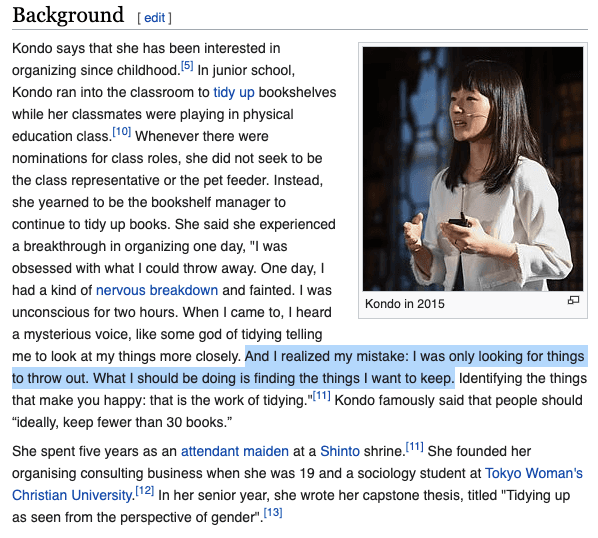Click citation [11] after 'work of tidying'
This screenshot has height=538, width=598.
(x=321, y=396)
